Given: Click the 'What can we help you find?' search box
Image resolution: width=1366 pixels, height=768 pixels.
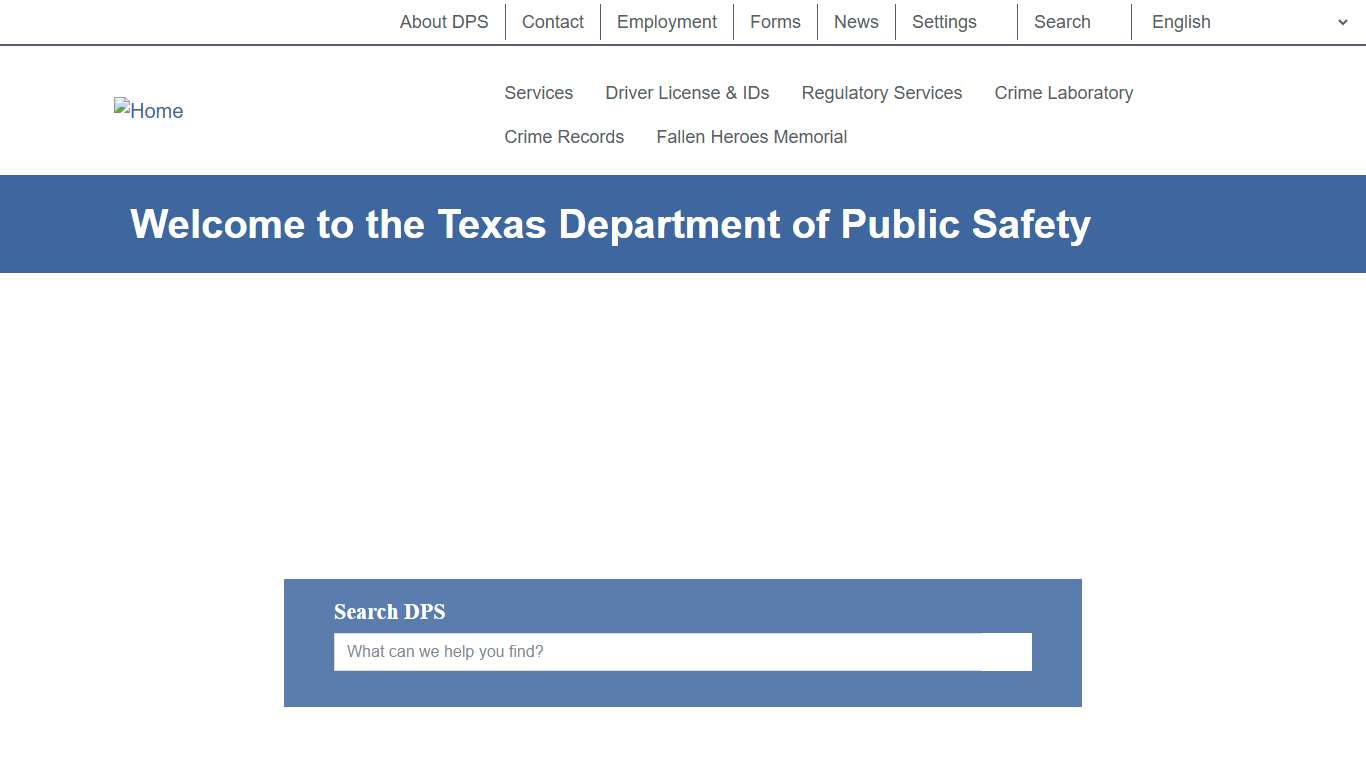Looking at the screenshot, I should tap(682, 651).
